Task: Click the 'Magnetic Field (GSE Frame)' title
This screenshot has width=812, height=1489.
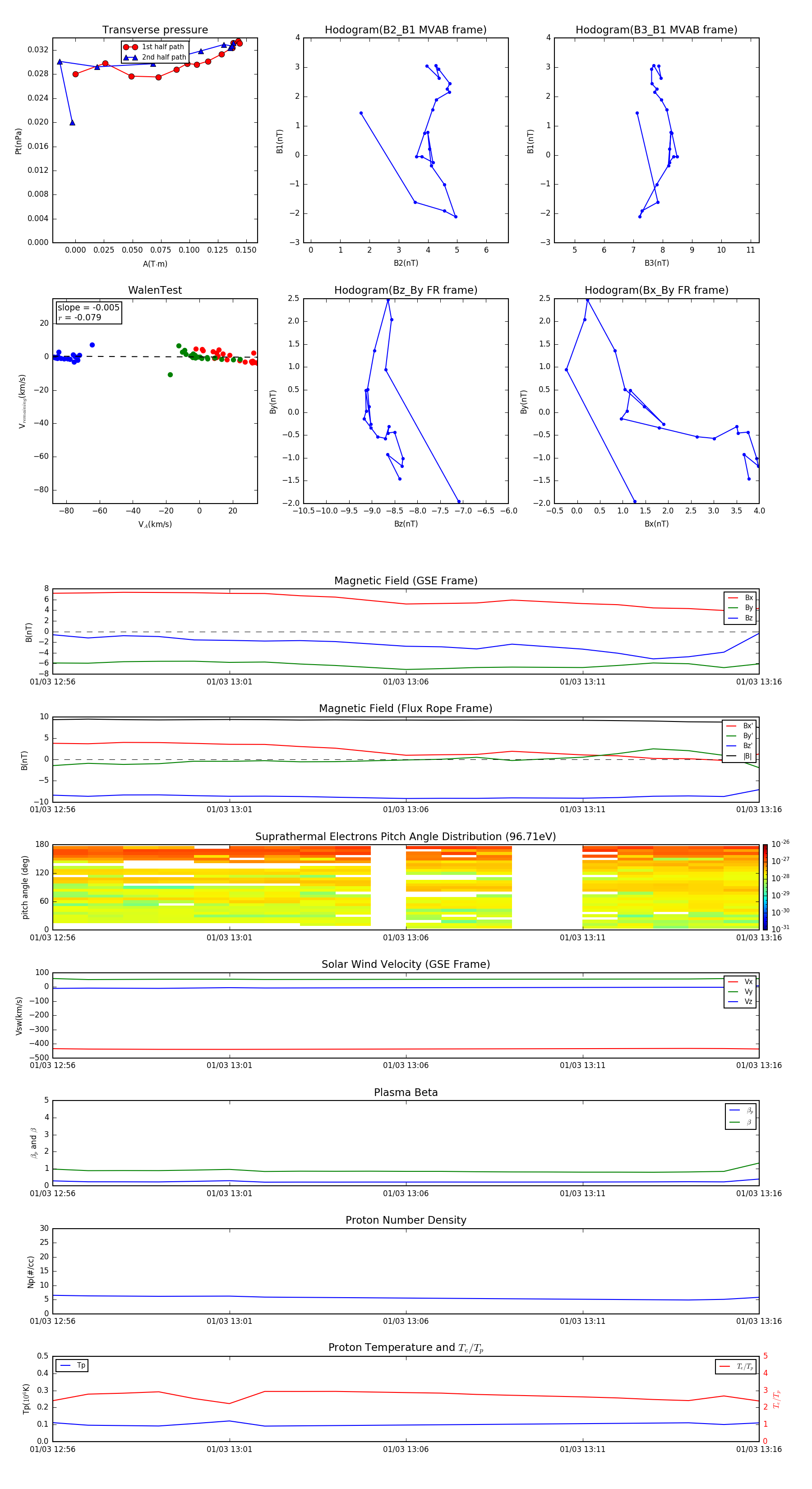Action: (x=406, y=581)
